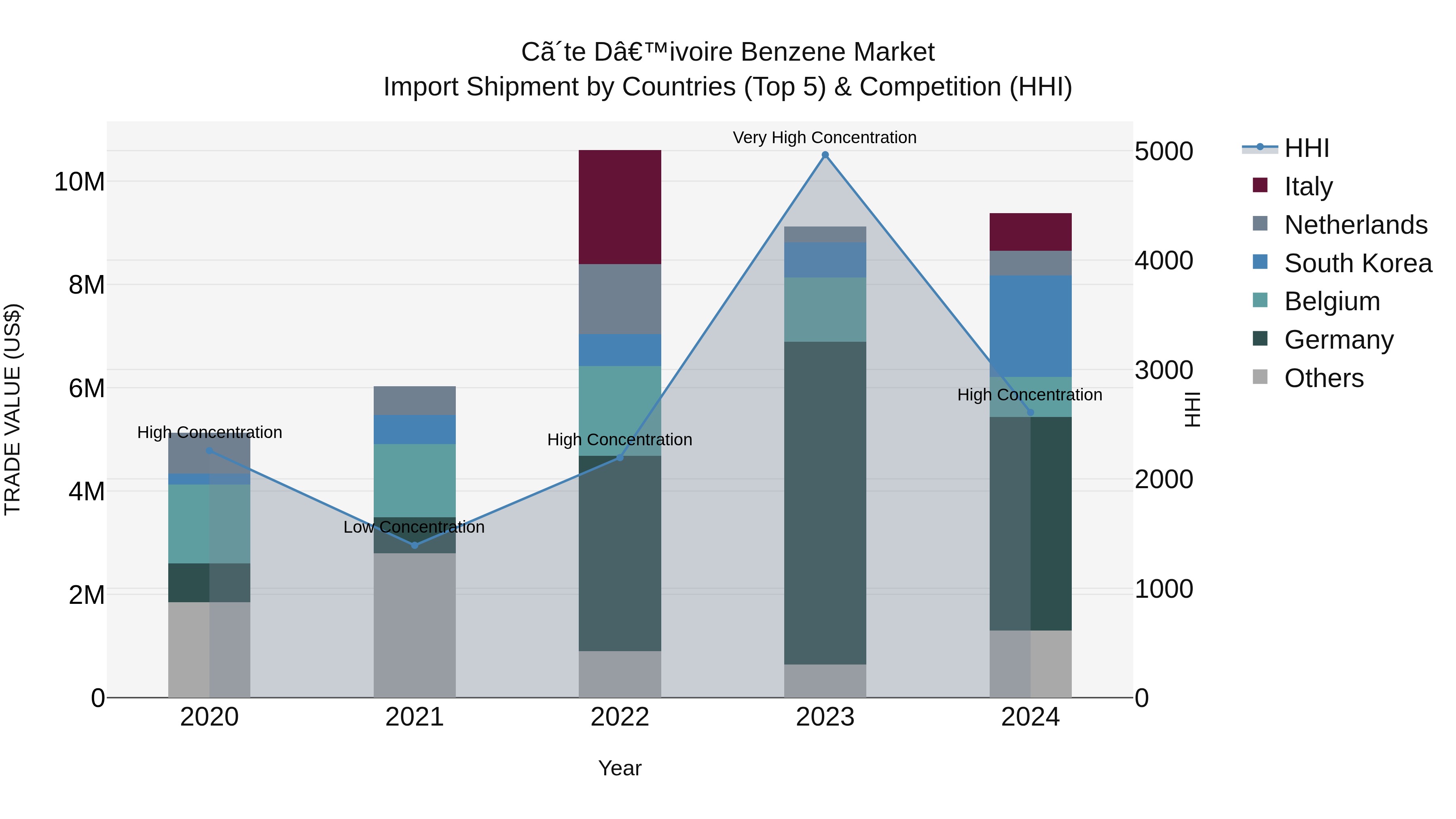Viewport: 1456px width, 819px height.
Task: Toggle Others series in legend
Action: [1308, 378]
